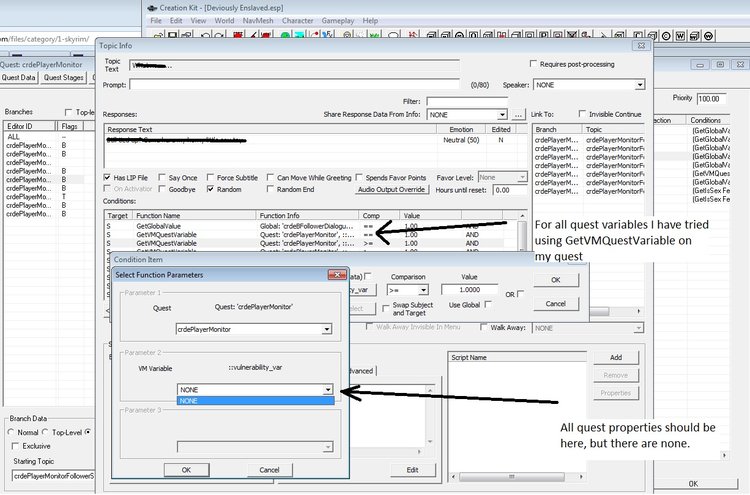This screenshot has height=495, width=750.
Task: Open the Comparison operator dropdown
Action: tap(423, 290)
